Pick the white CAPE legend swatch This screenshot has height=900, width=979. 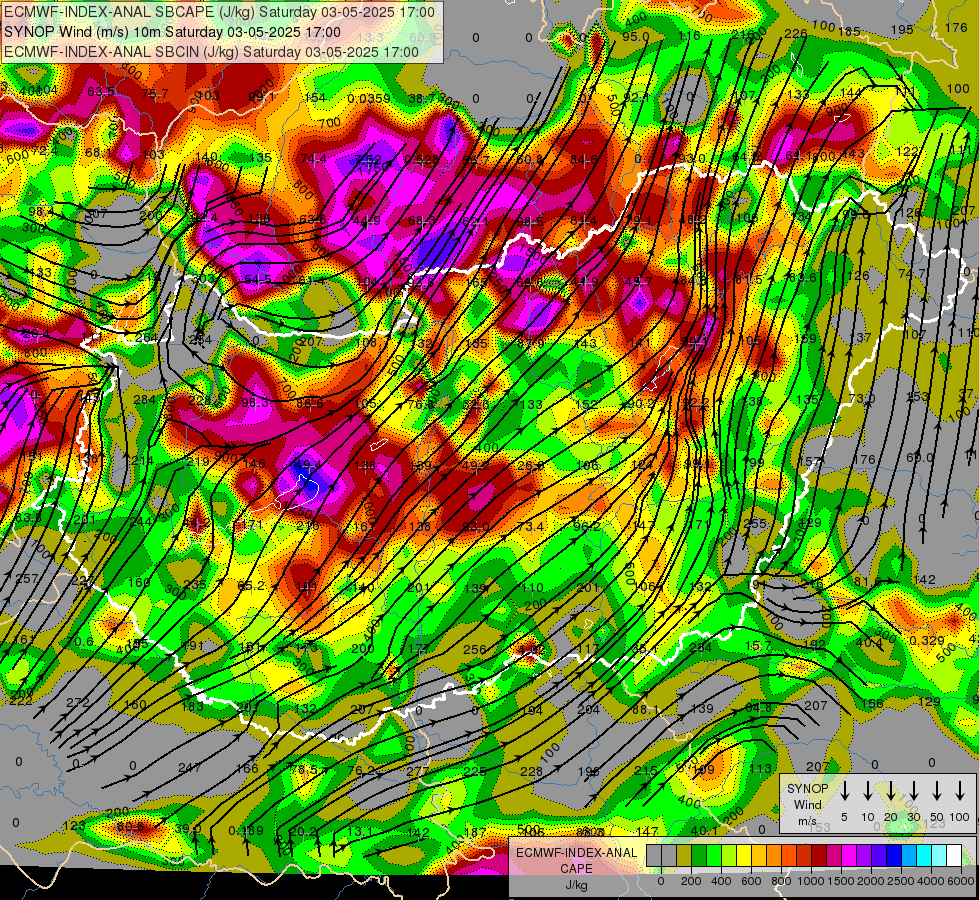tap(953, 855)
